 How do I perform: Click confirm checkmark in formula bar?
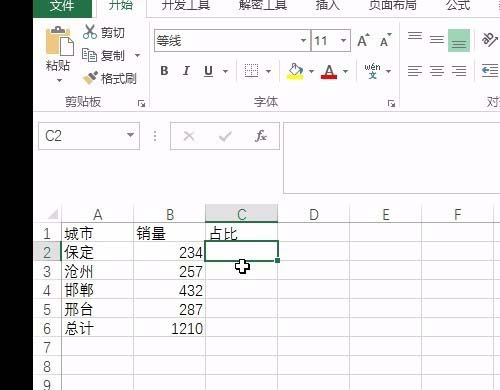point(225,136)
